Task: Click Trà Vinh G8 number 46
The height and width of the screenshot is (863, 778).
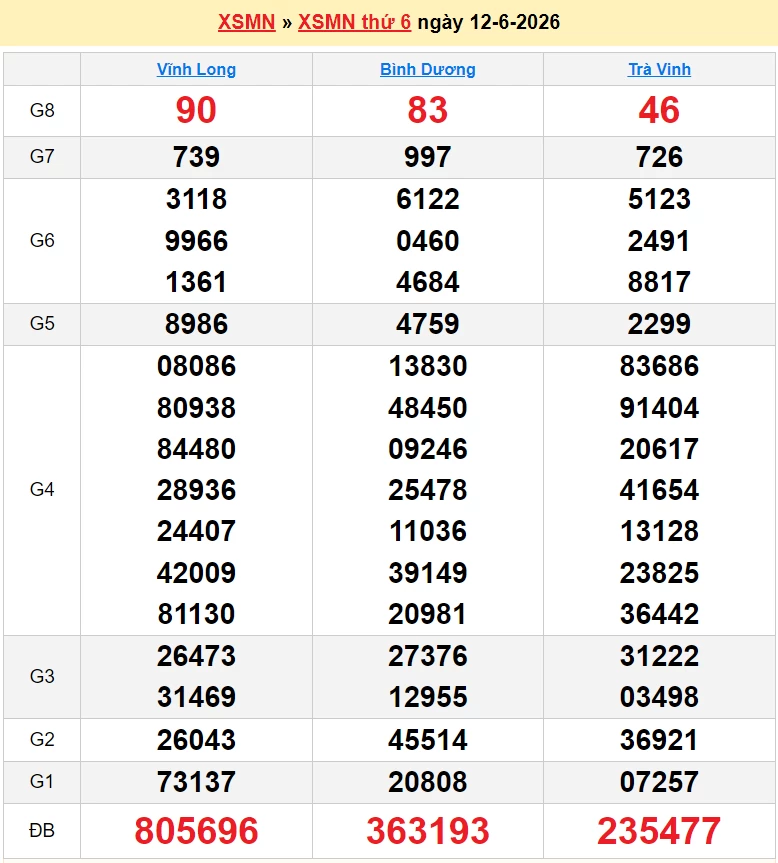Action: pyautogui.click(x=659, y=110)
